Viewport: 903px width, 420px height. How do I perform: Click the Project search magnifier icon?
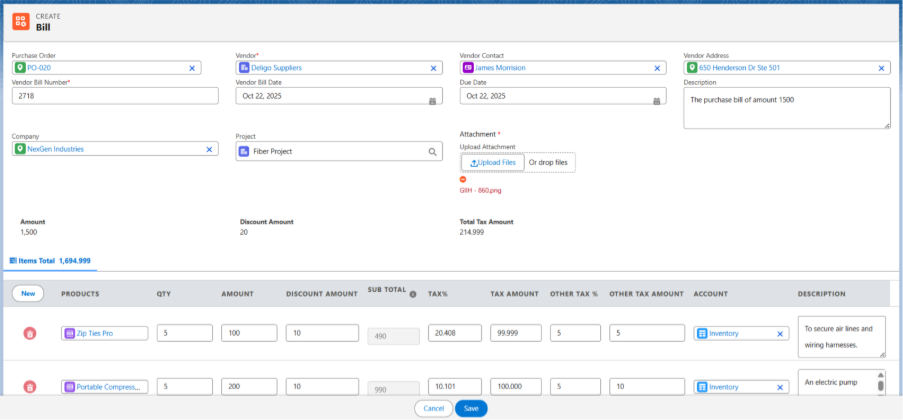click(x=433, y=152)
